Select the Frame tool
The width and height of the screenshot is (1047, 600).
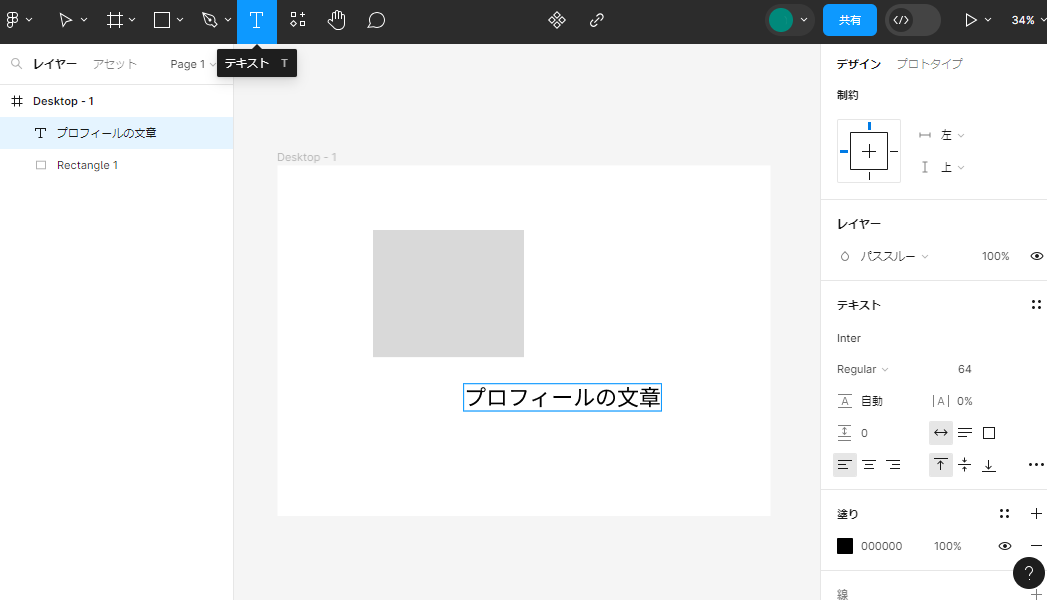coord(116,20)
